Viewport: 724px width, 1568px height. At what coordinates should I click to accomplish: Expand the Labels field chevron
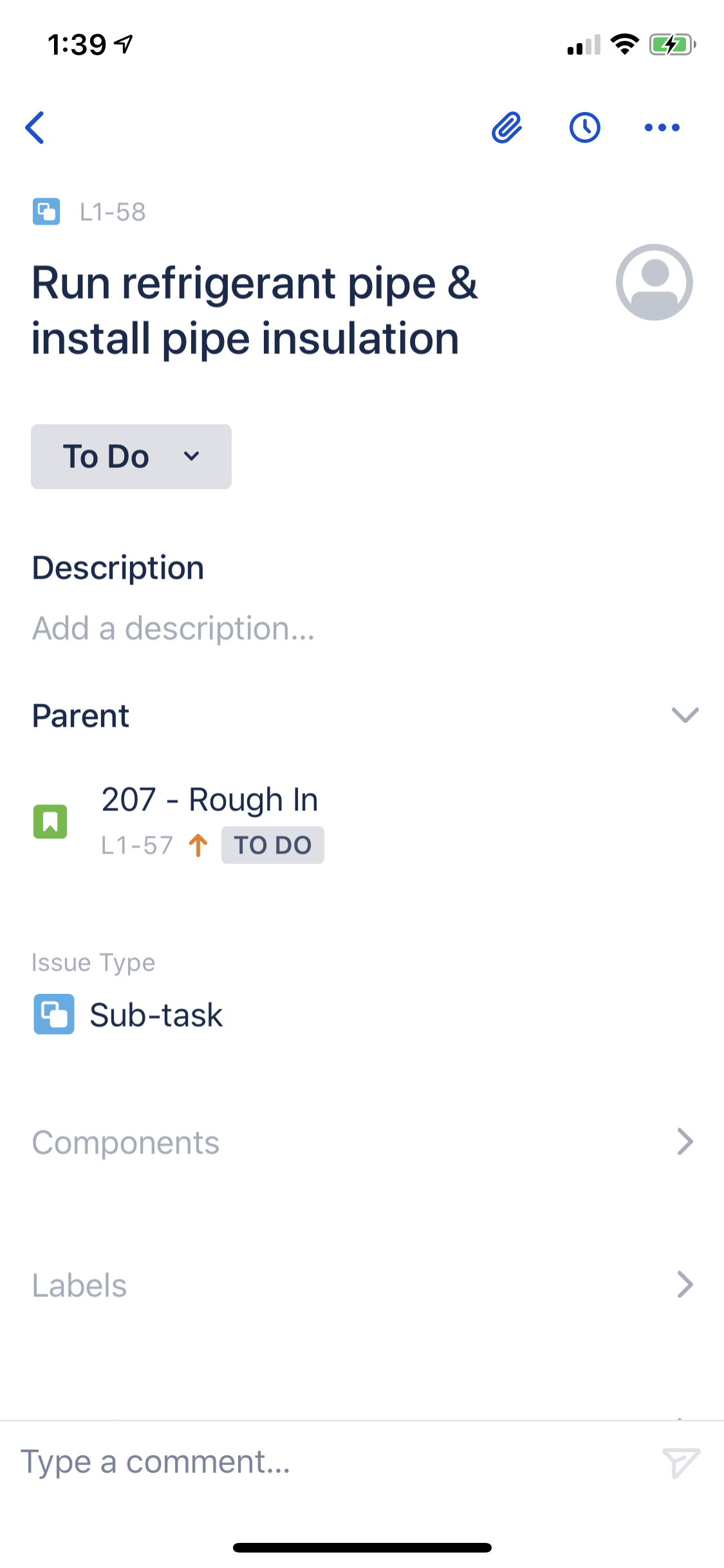coord(685,1285)
